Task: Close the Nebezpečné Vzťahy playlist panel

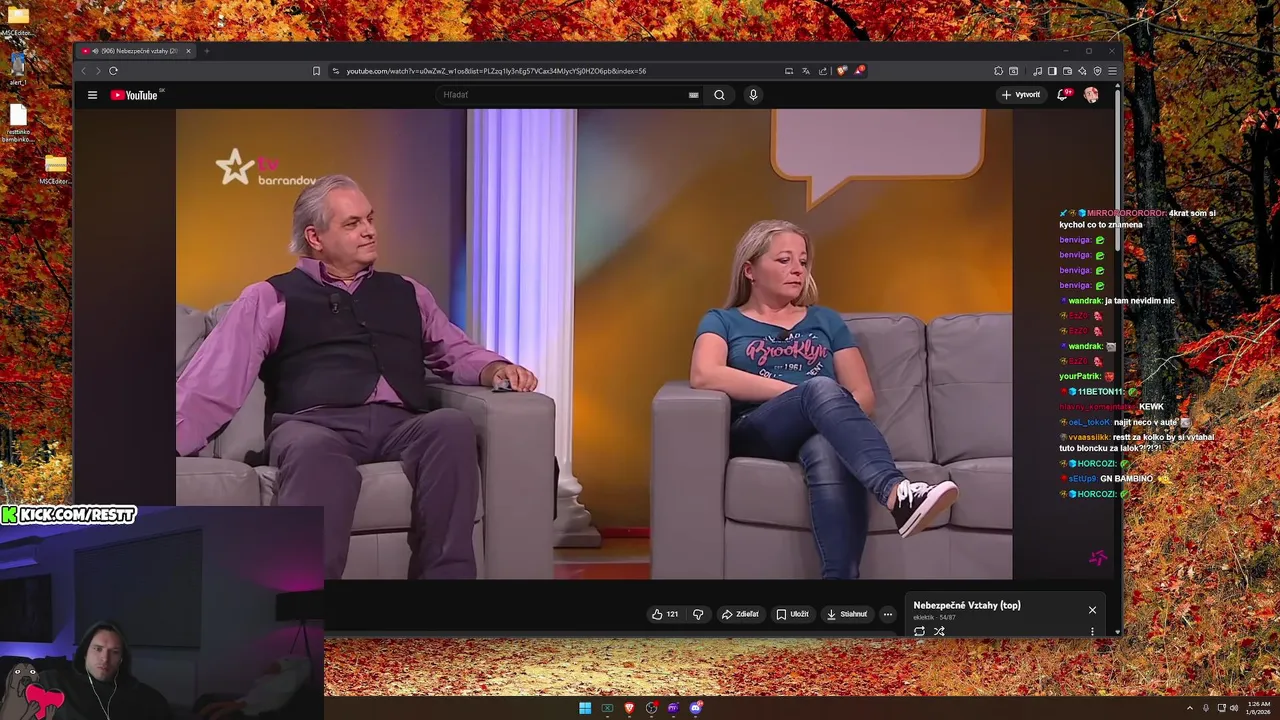Action: (1092, 610)
